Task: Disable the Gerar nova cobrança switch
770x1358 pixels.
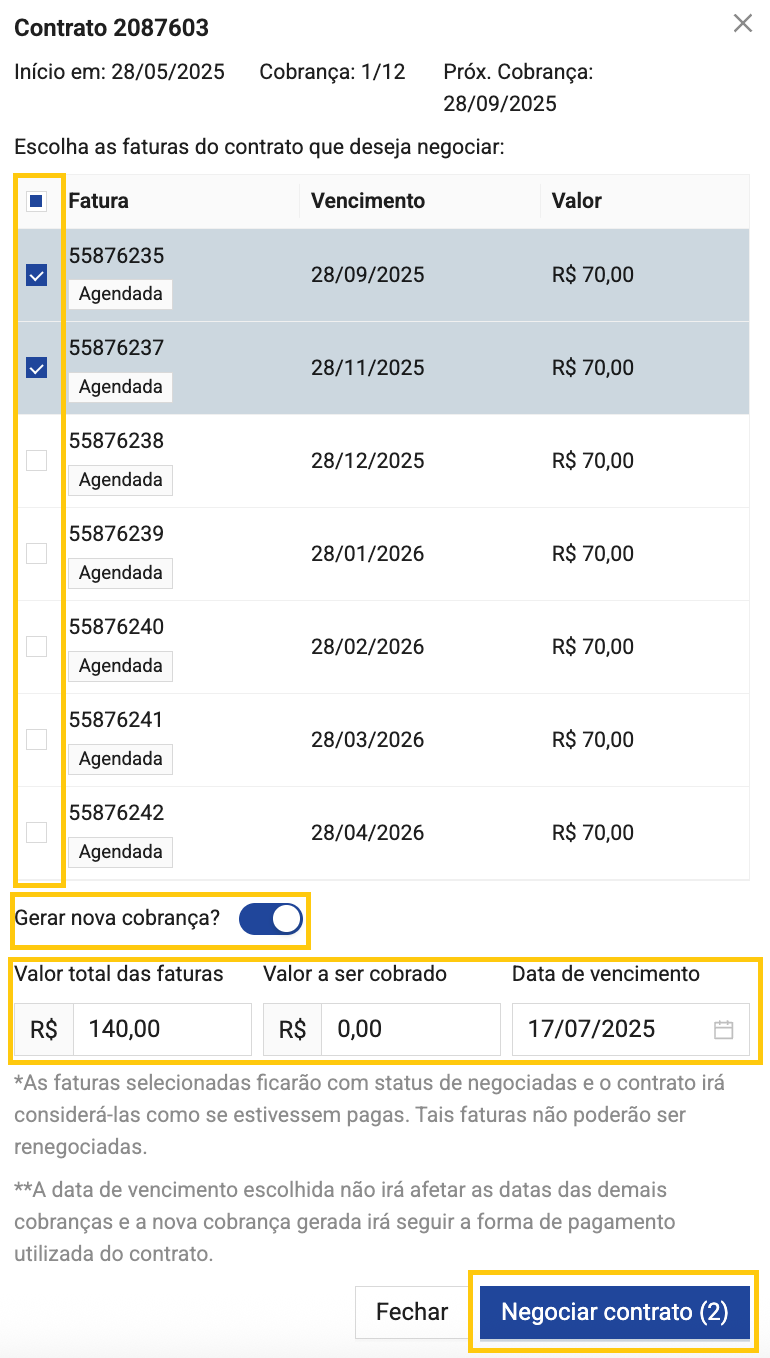Action: click(271, 919)
